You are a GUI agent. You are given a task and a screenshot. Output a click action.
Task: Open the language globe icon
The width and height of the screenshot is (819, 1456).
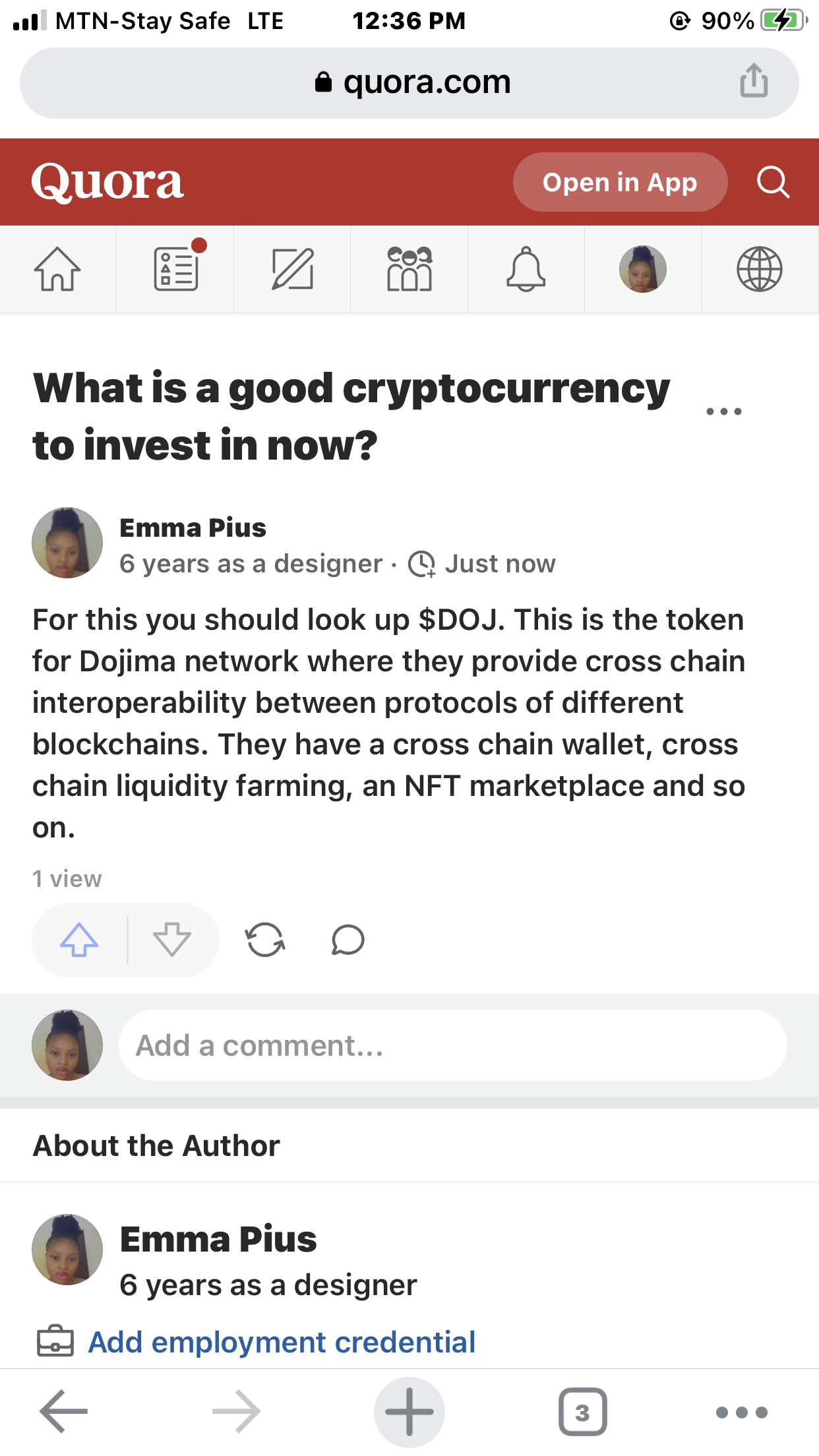(760, 269)
